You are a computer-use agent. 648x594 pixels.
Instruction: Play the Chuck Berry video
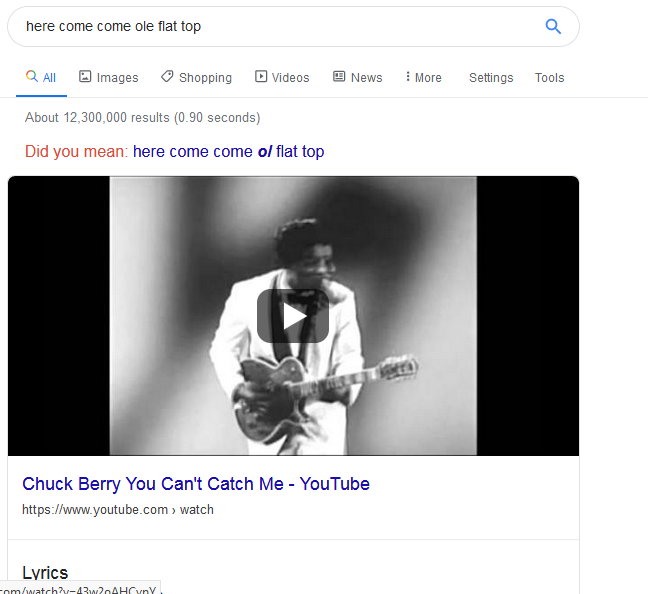(x=293, y=316)
